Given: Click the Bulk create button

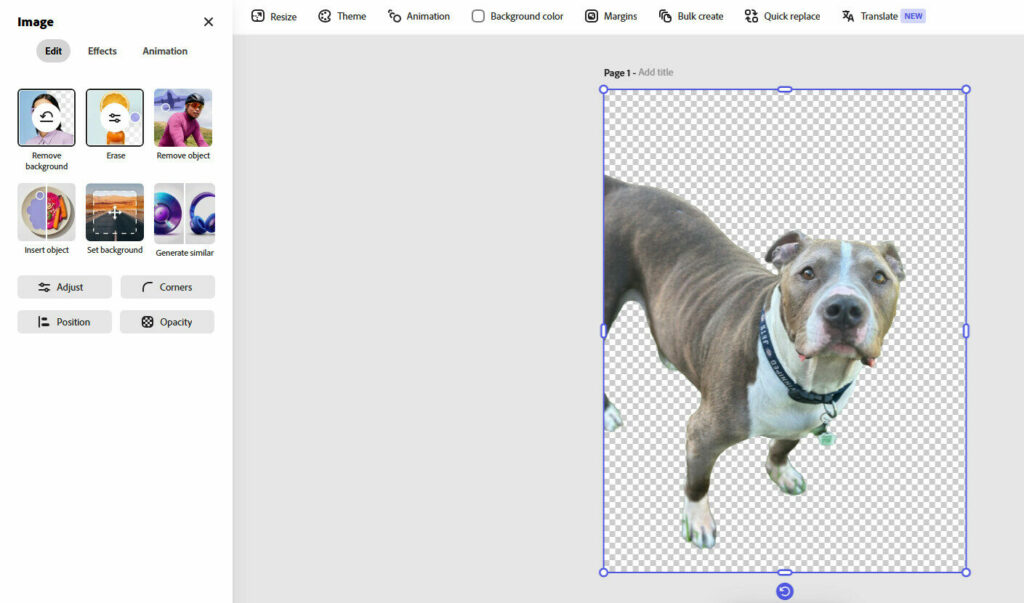Looking at the screenshot, I should (x=691, y=16).
